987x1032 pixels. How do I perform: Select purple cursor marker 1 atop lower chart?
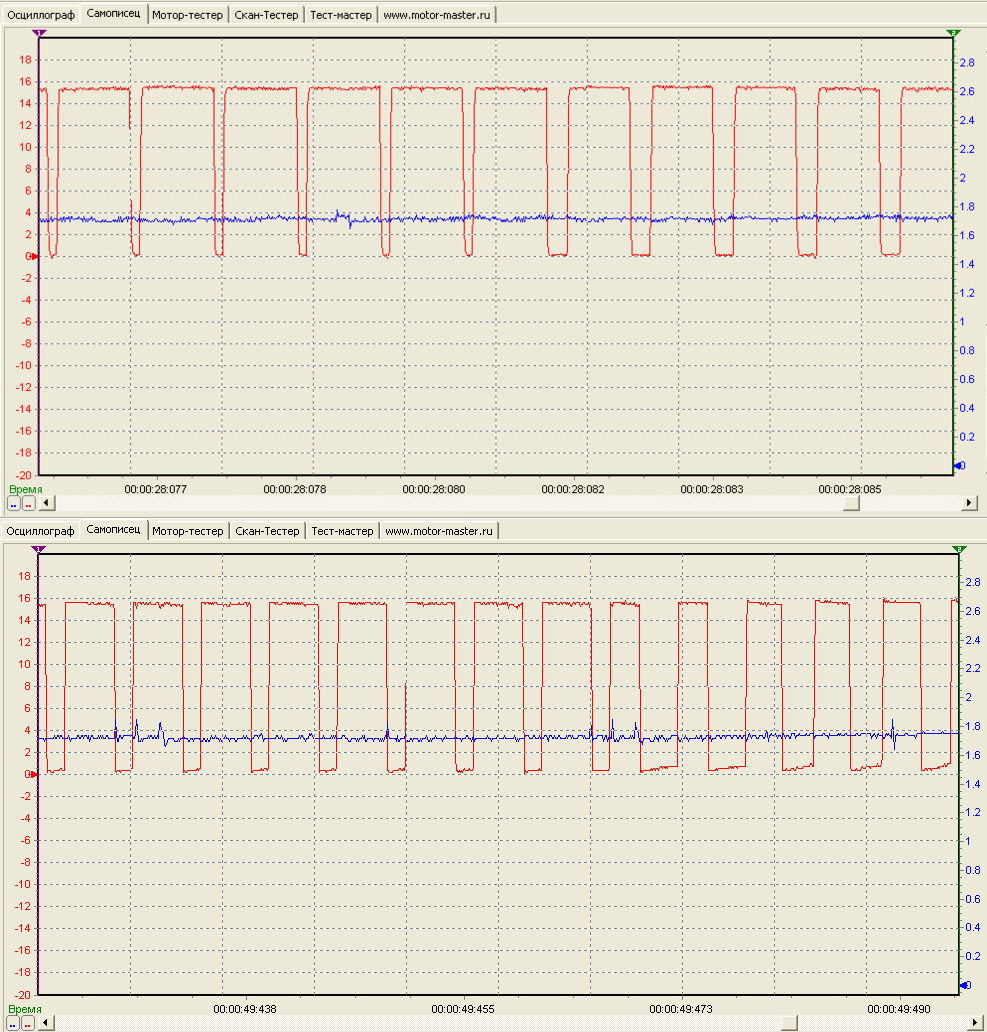coord(39,549)
